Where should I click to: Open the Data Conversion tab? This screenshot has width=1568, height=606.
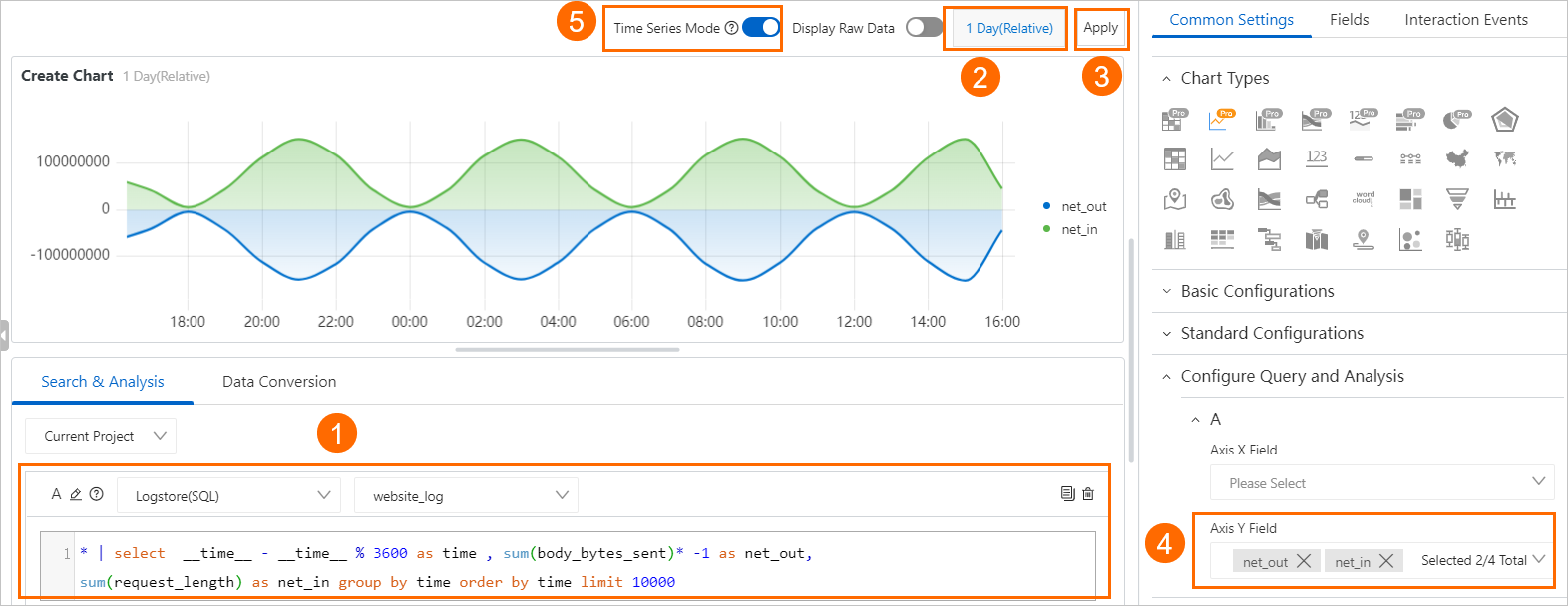279,382
